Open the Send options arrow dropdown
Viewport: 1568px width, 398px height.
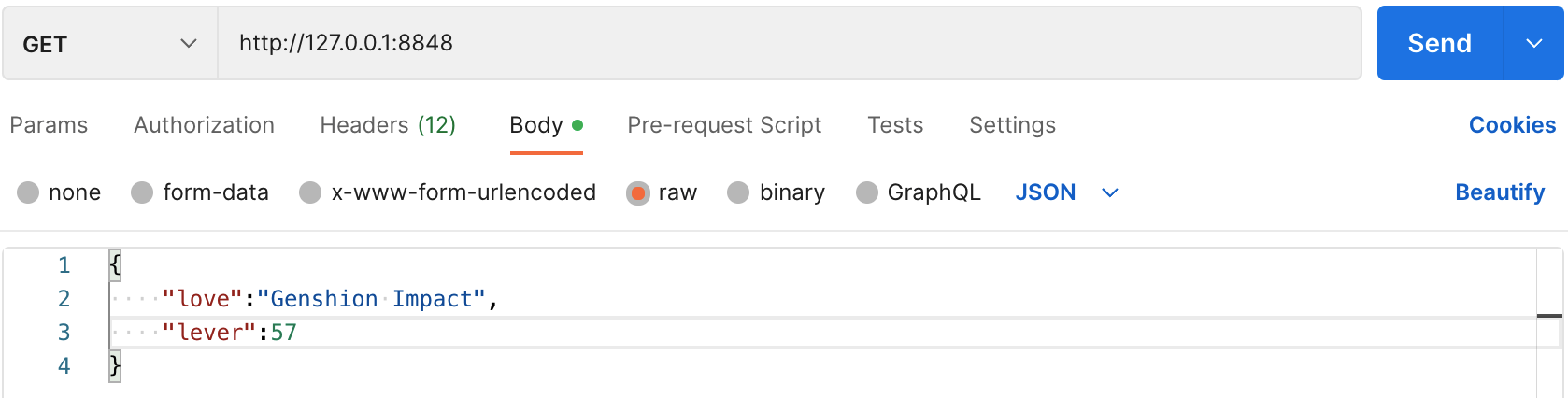click(x=1534, y=43)
